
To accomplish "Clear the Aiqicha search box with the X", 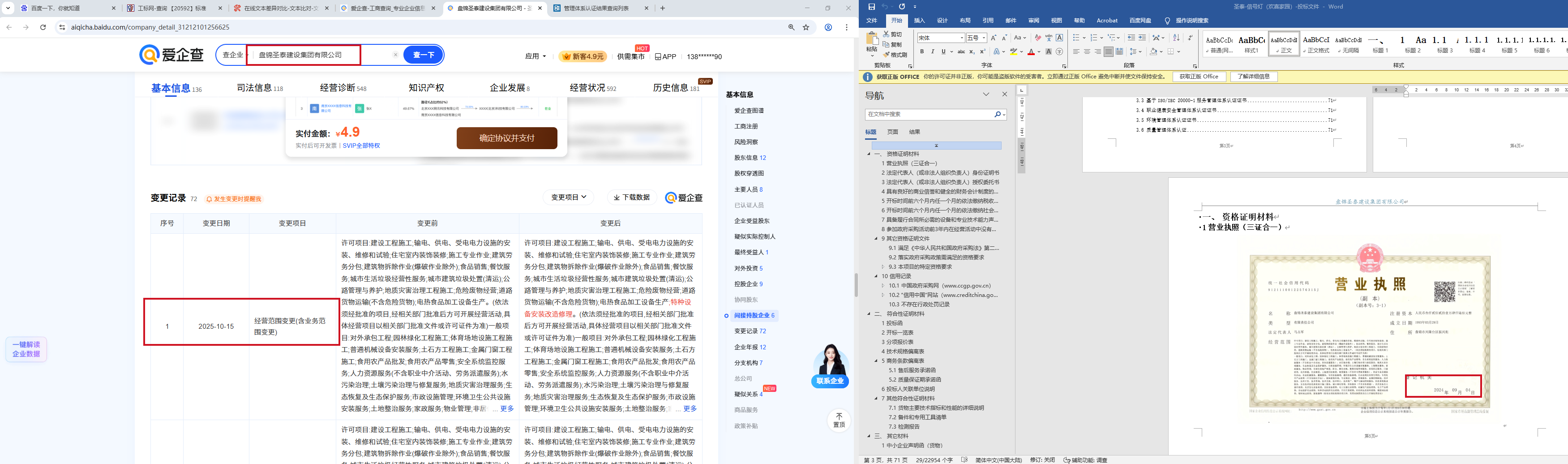I will point(396,55).
